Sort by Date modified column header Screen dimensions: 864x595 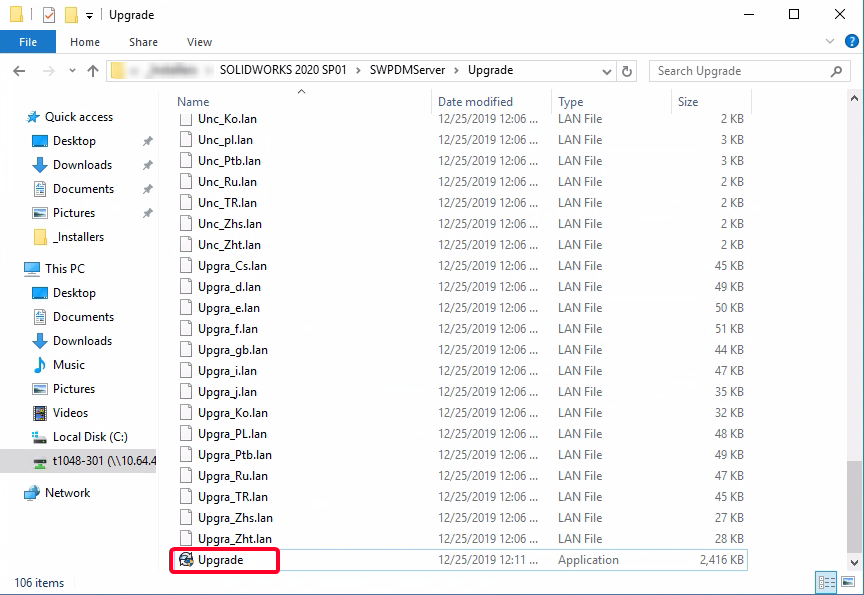pos(475,102)
